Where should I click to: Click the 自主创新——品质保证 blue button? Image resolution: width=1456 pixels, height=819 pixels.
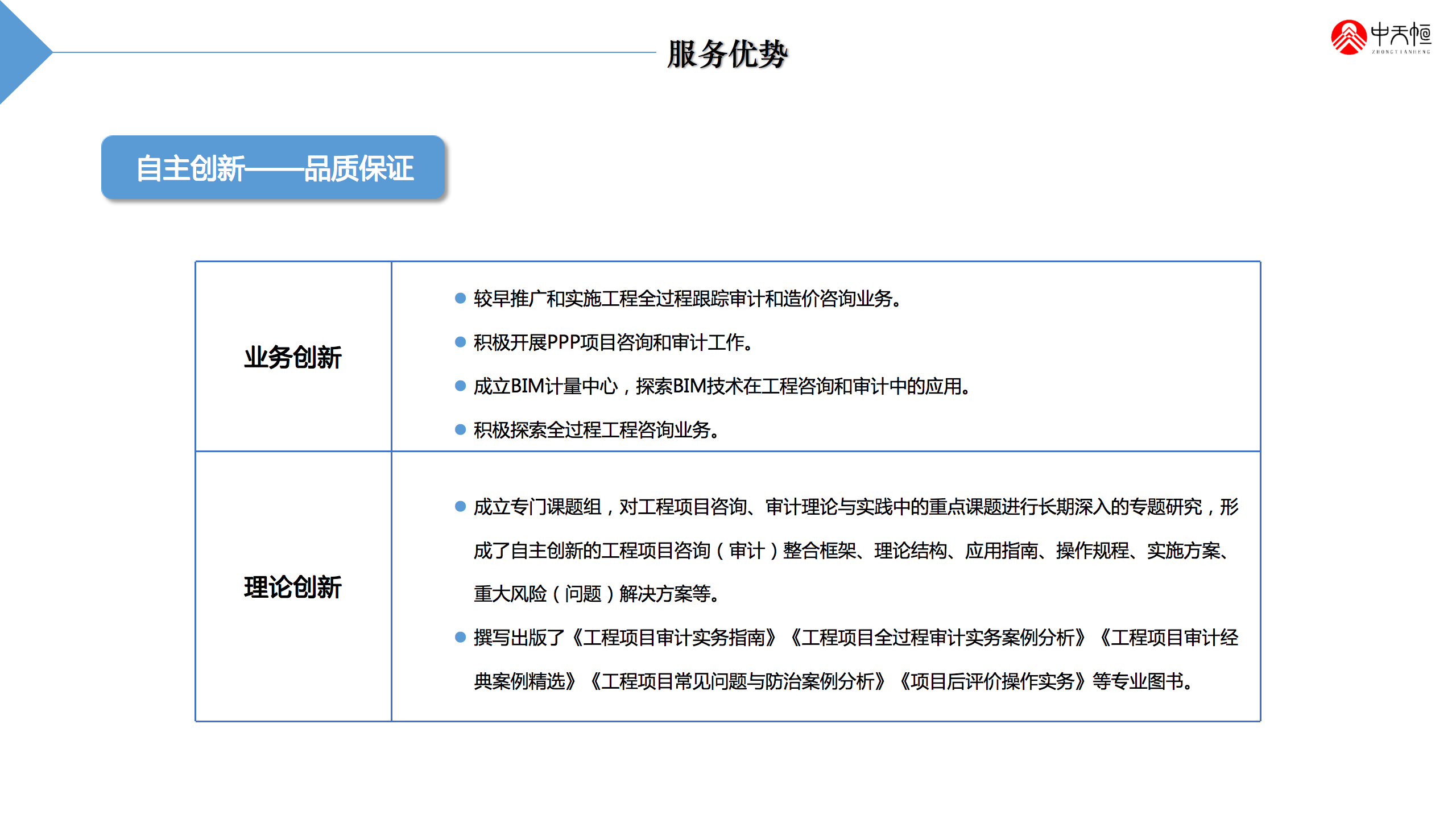[273, 168]
